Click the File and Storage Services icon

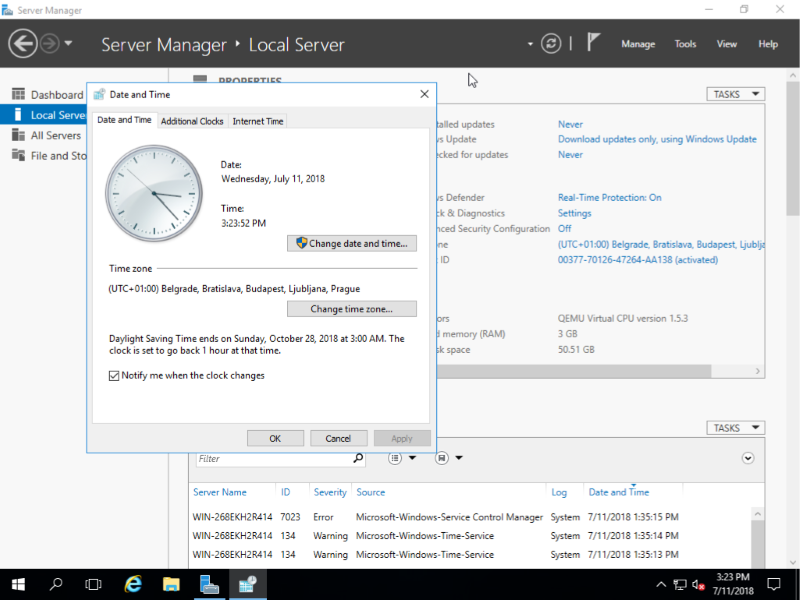click(18, 155)
